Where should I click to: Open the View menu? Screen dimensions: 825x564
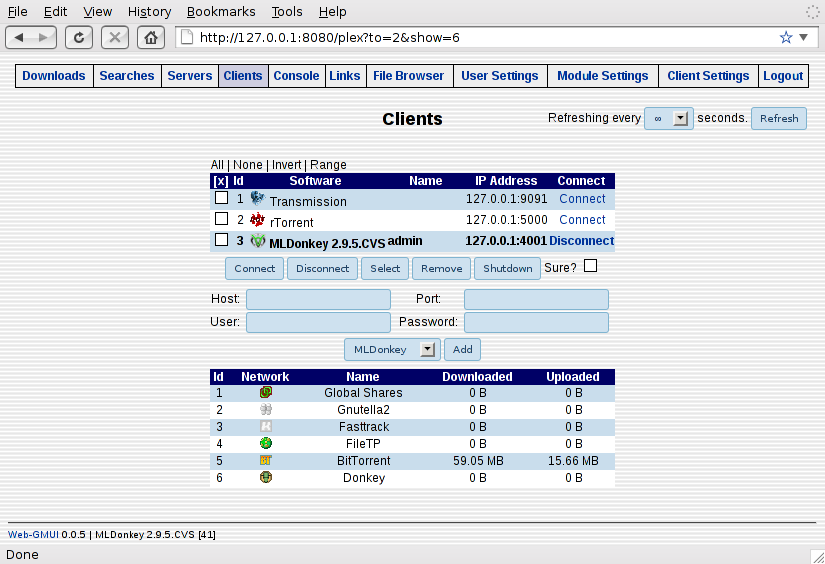click(97, 12)
